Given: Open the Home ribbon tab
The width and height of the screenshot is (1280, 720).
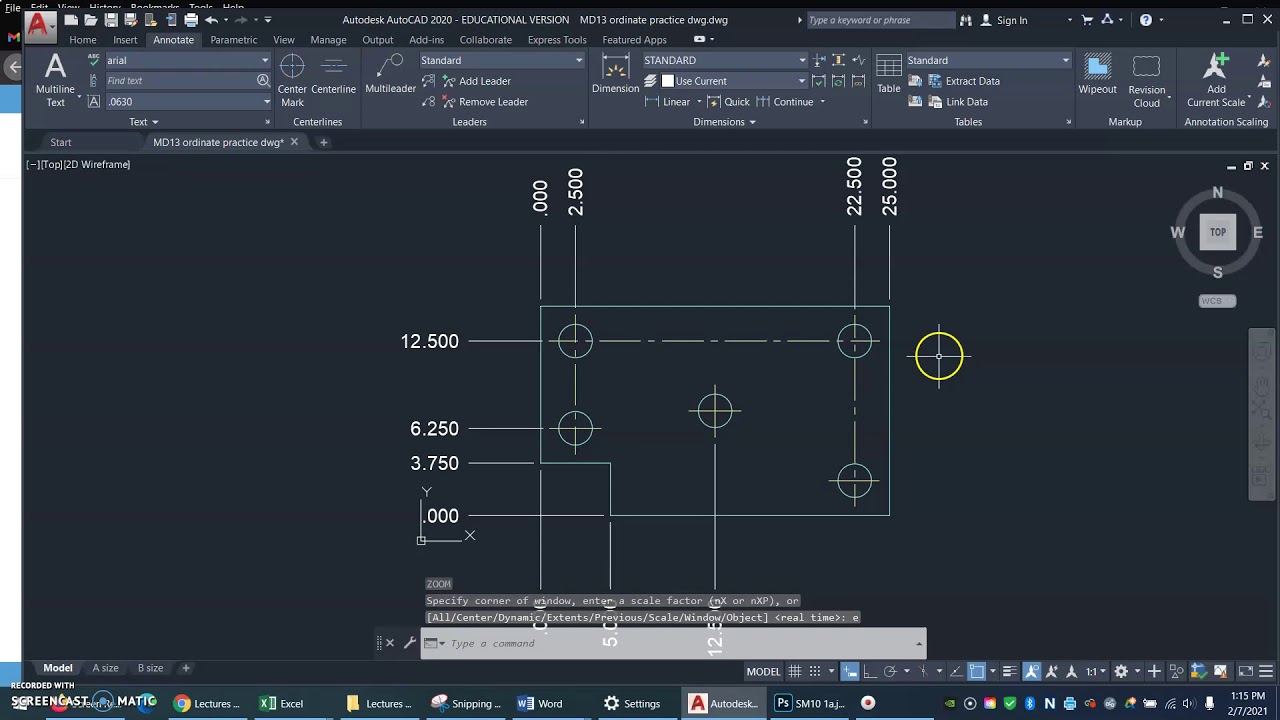Looking at the screenshot, I should (x=83, y=40).
